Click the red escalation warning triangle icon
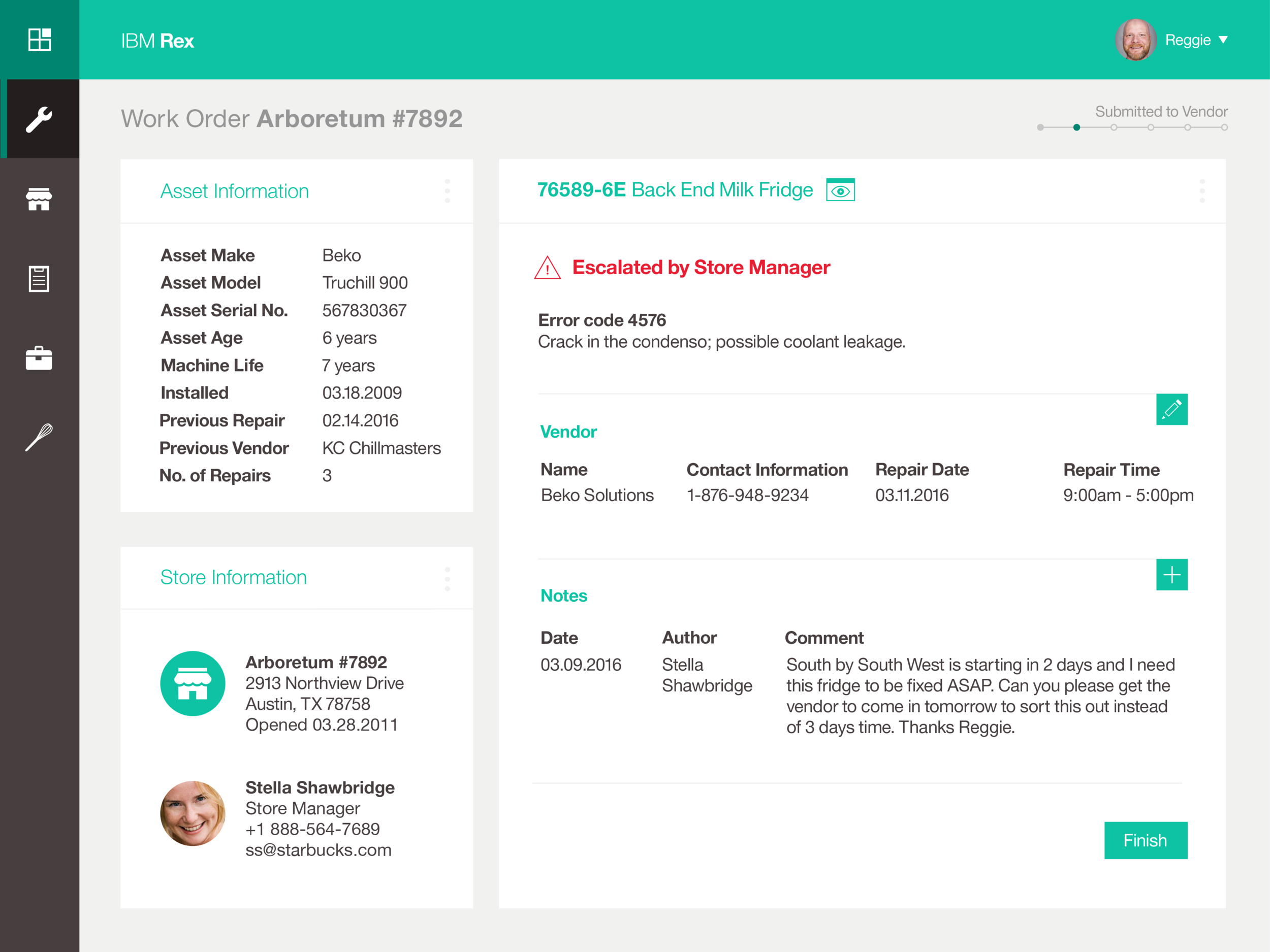The image size is (1270, 952). [x=547, y=268]
